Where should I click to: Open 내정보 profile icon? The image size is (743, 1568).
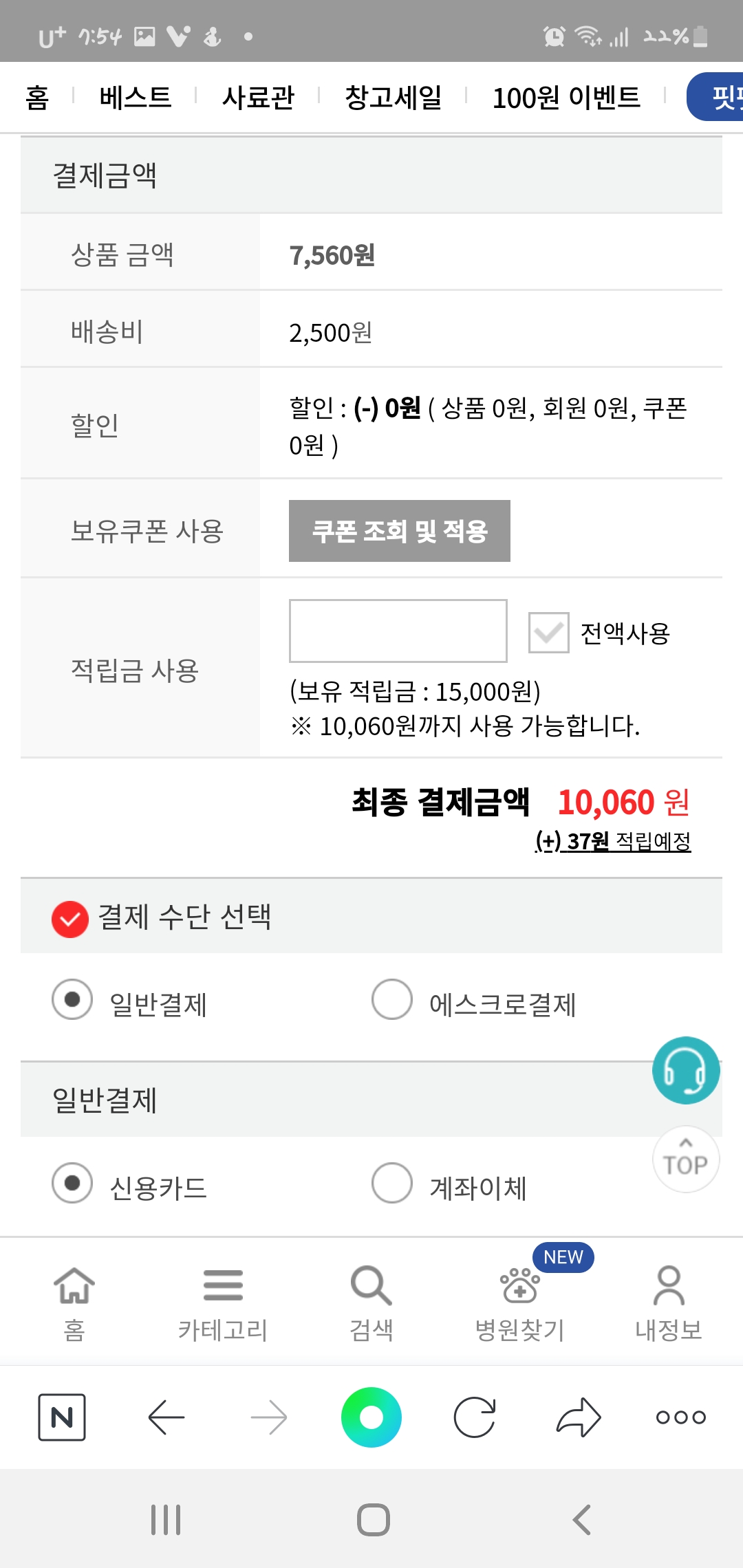click(x=669, y=1285)
